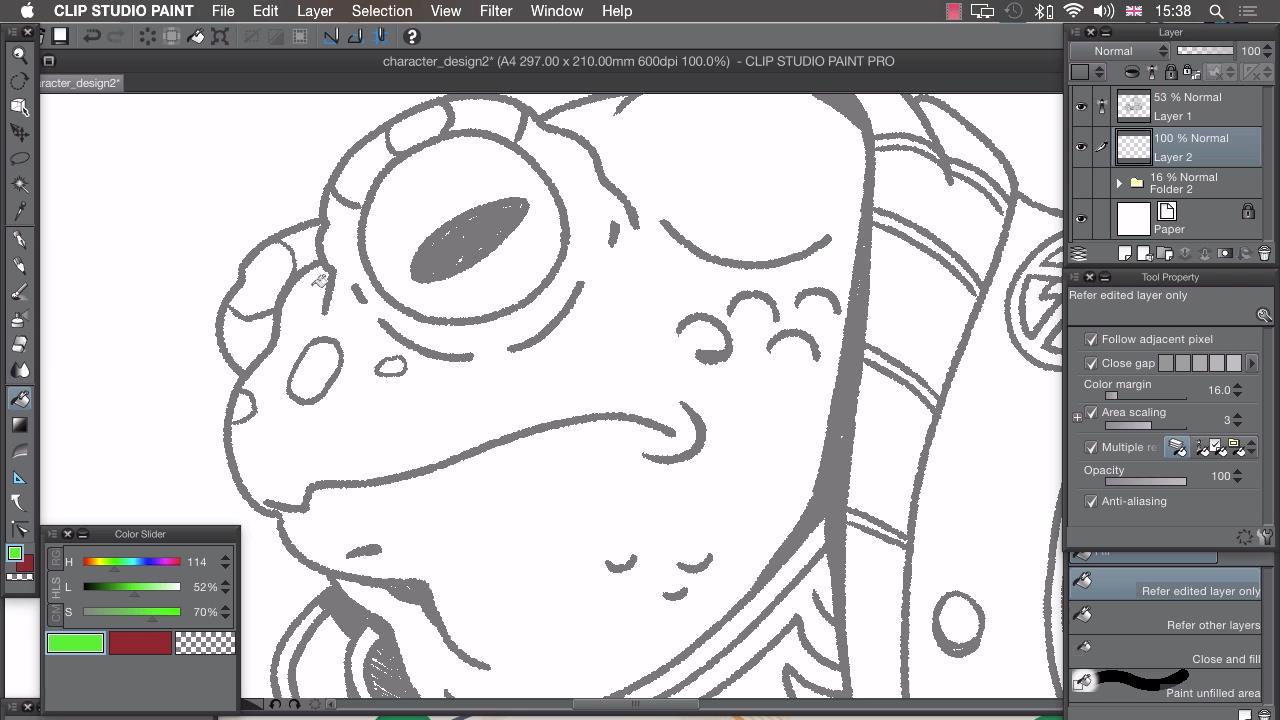The height and width of the screenshot is (720, 1280).
Task: Open the Selection menu
Action: tap(382, 11)
